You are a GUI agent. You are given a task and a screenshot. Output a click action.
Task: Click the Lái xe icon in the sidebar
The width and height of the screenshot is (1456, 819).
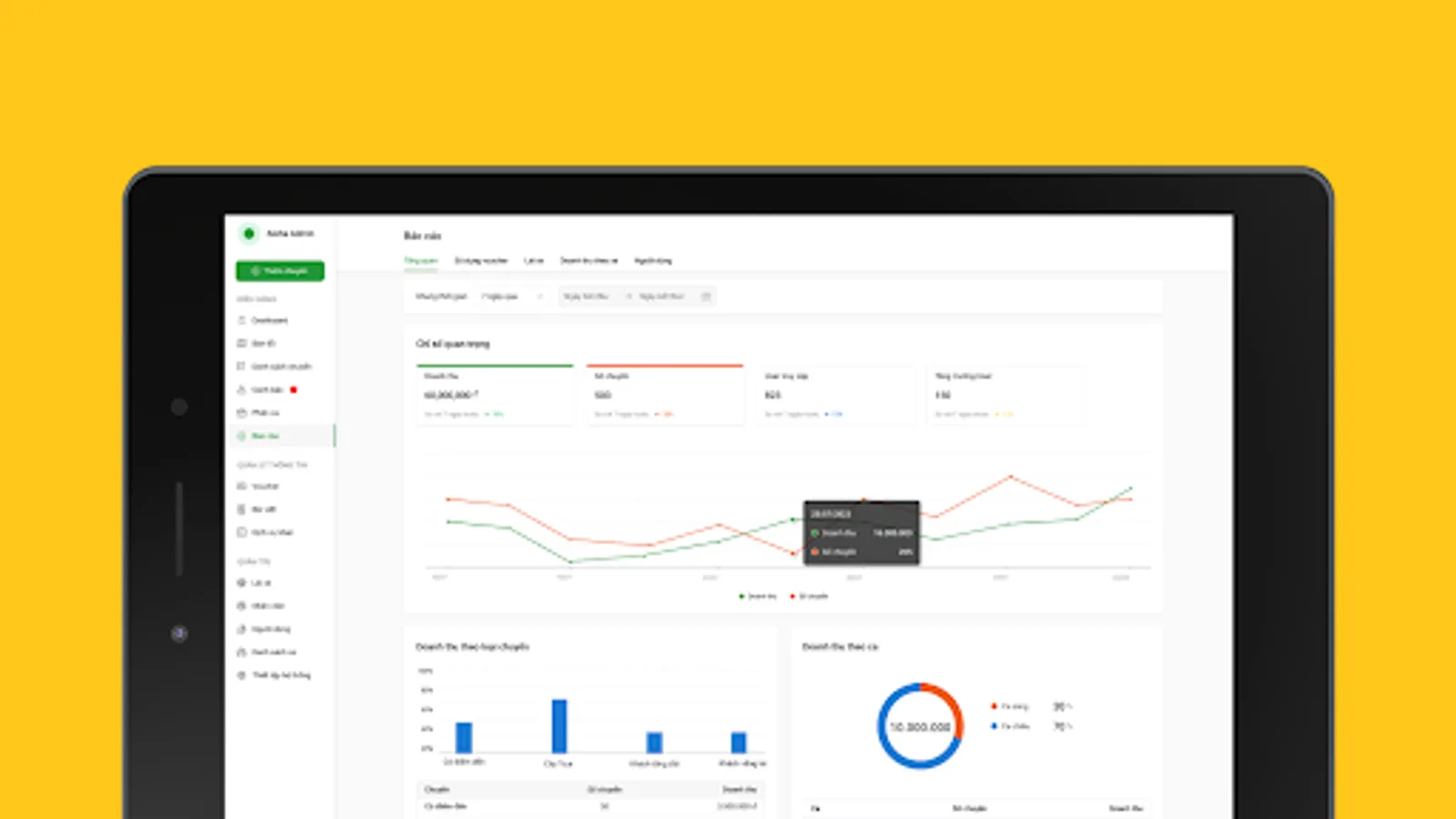pyautogui.click(x=242, y=582)
